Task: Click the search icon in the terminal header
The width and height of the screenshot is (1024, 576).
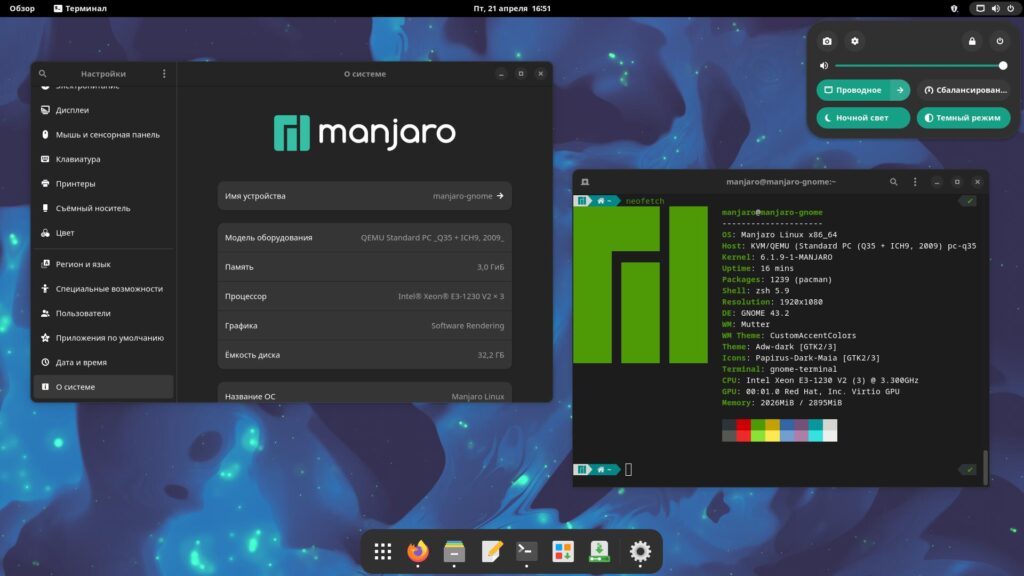Action: coord(893,182)
